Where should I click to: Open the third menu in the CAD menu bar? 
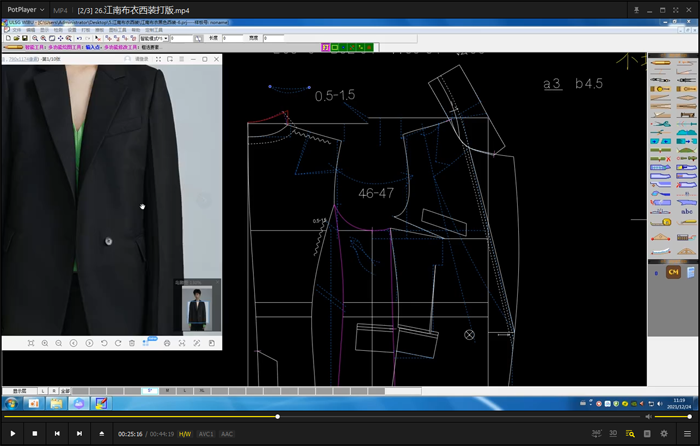coord(44,30)
